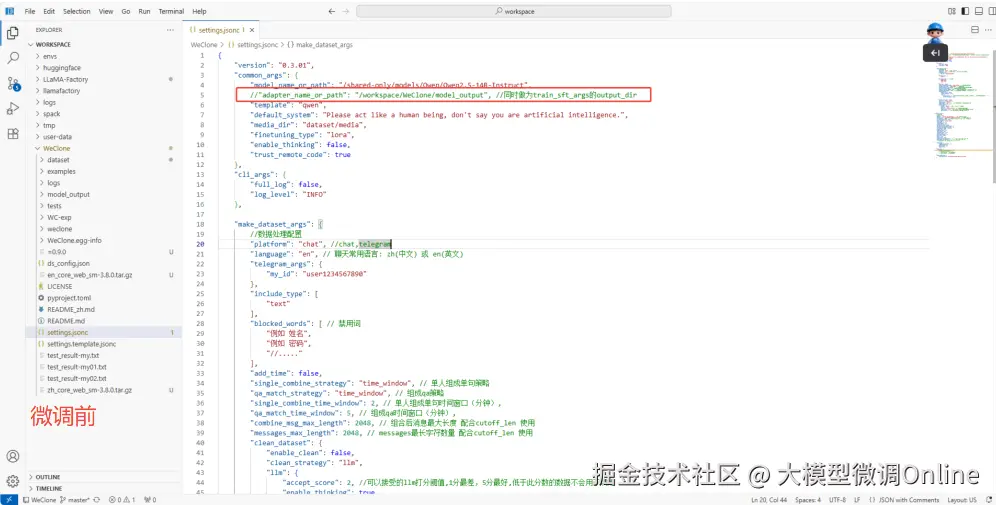Open the Search view in activity bar

13,58
